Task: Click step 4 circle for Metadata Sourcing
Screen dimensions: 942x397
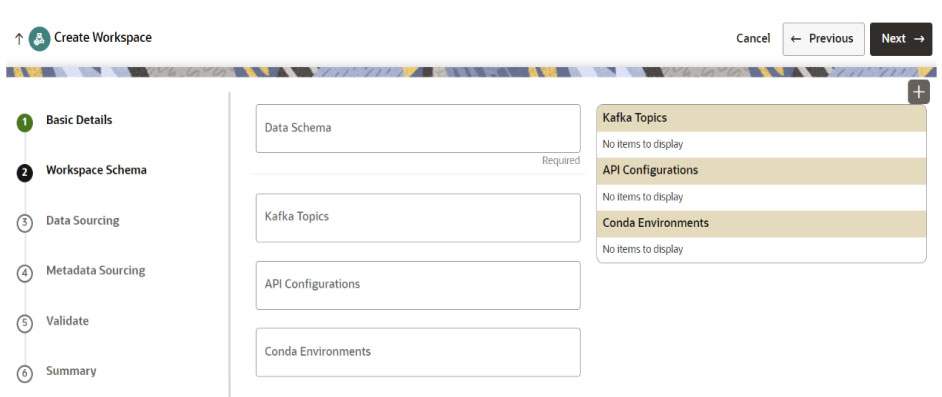Action: (x=25, y=273)
